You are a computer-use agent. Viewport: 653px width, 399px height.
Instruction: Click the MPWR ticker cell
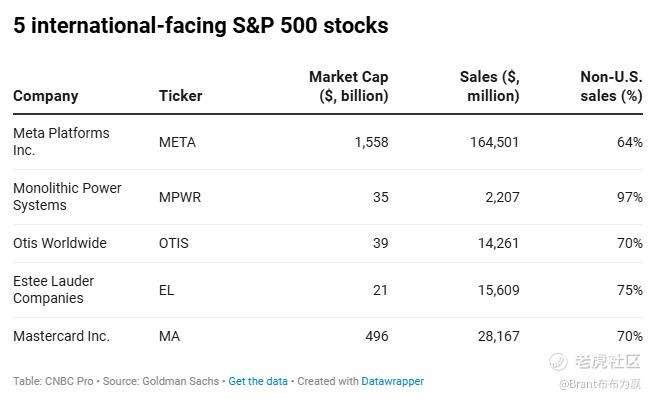(x=180, y=197)
